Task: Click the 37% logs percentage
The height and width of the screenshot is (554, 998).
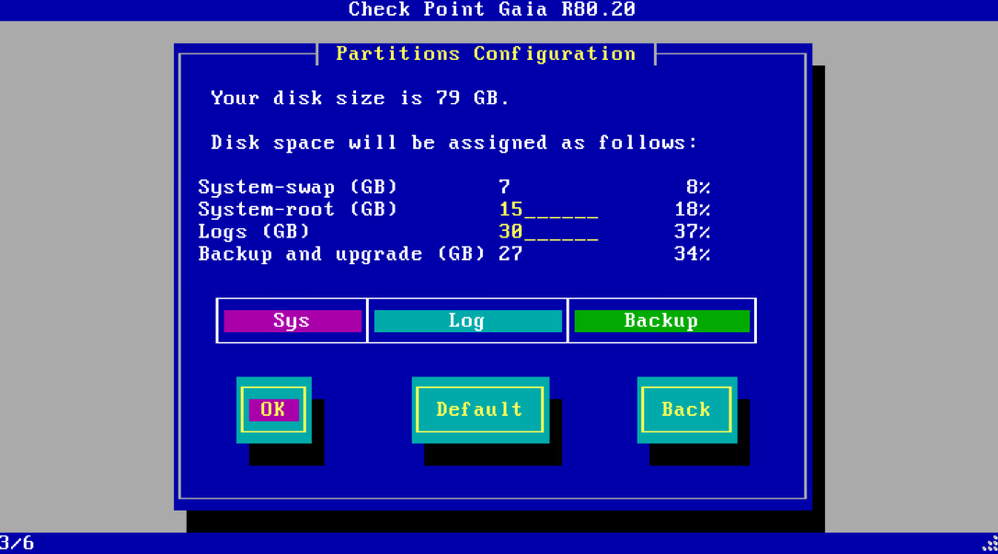Action: point(692,232)
